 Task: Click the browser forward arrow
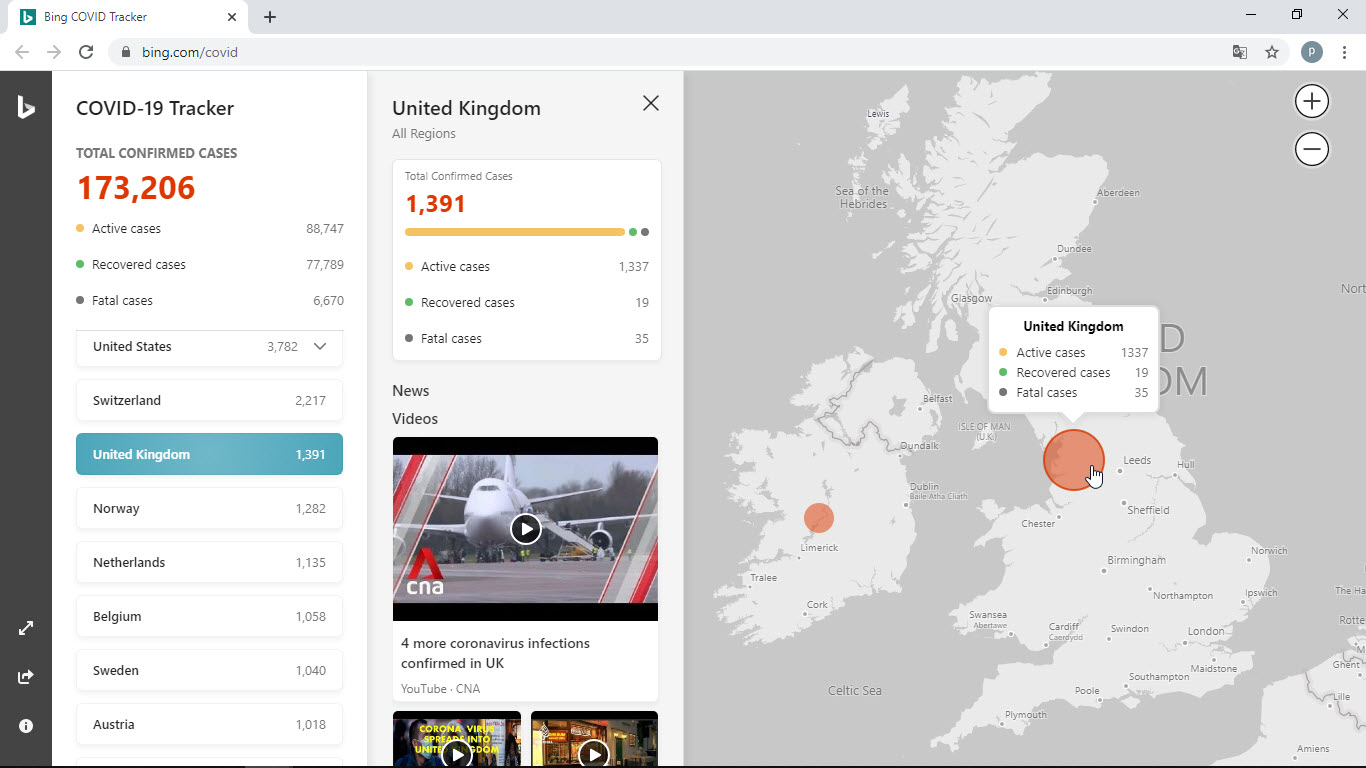pyautogui.click(x=54, y=52)
